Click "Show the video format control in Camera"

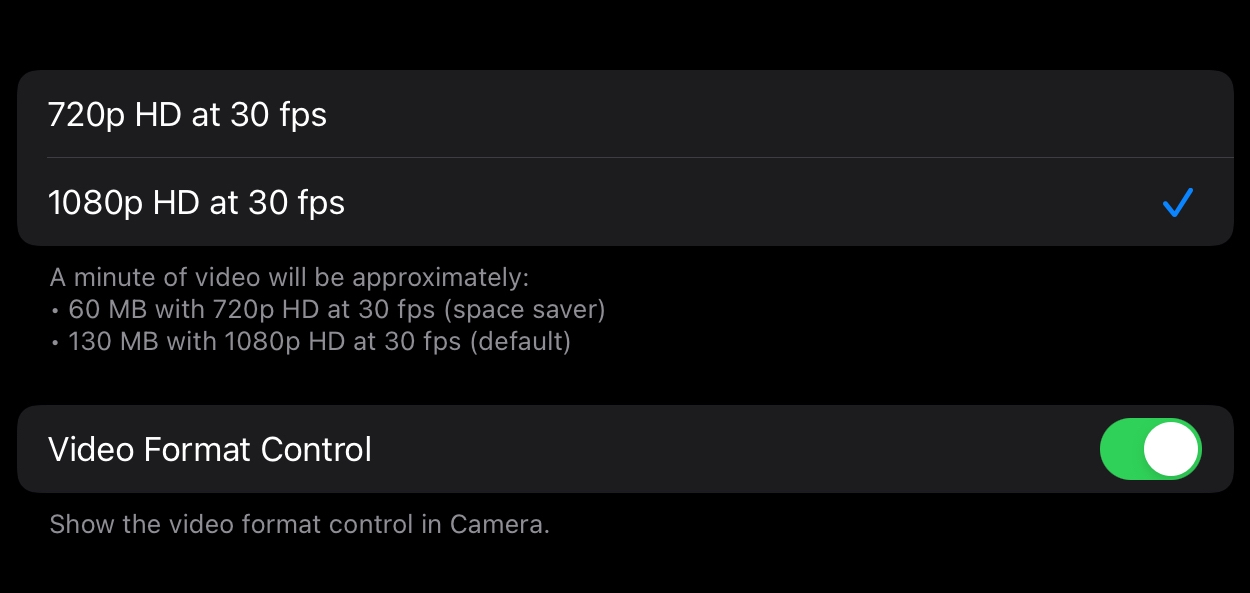pos(299,524)
